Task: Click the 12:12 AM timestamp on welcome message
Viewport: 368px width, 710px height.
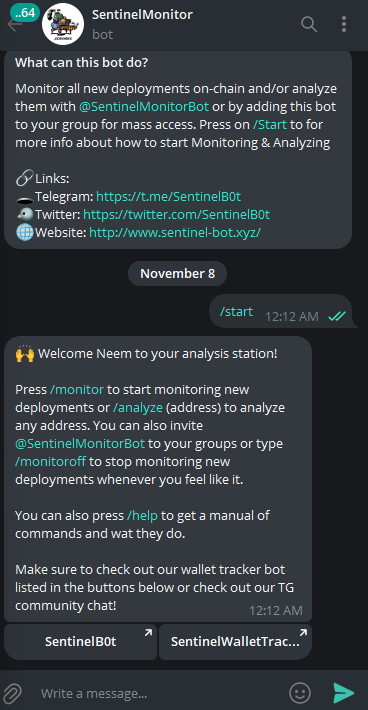Action: tap(276, 610)
